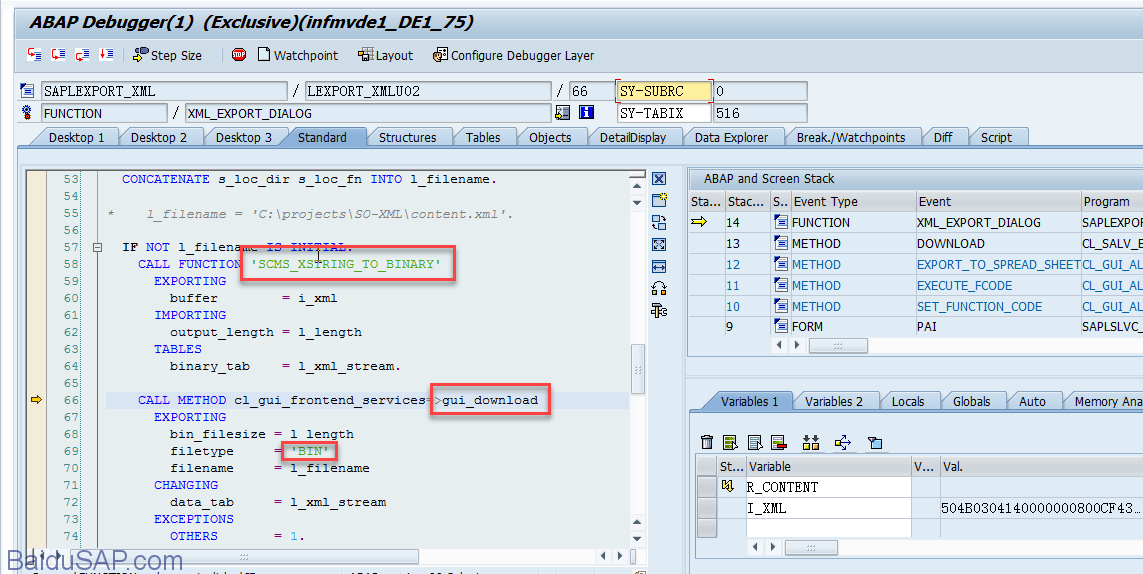Open the Break./Watchpoints tab

point(851,137)
